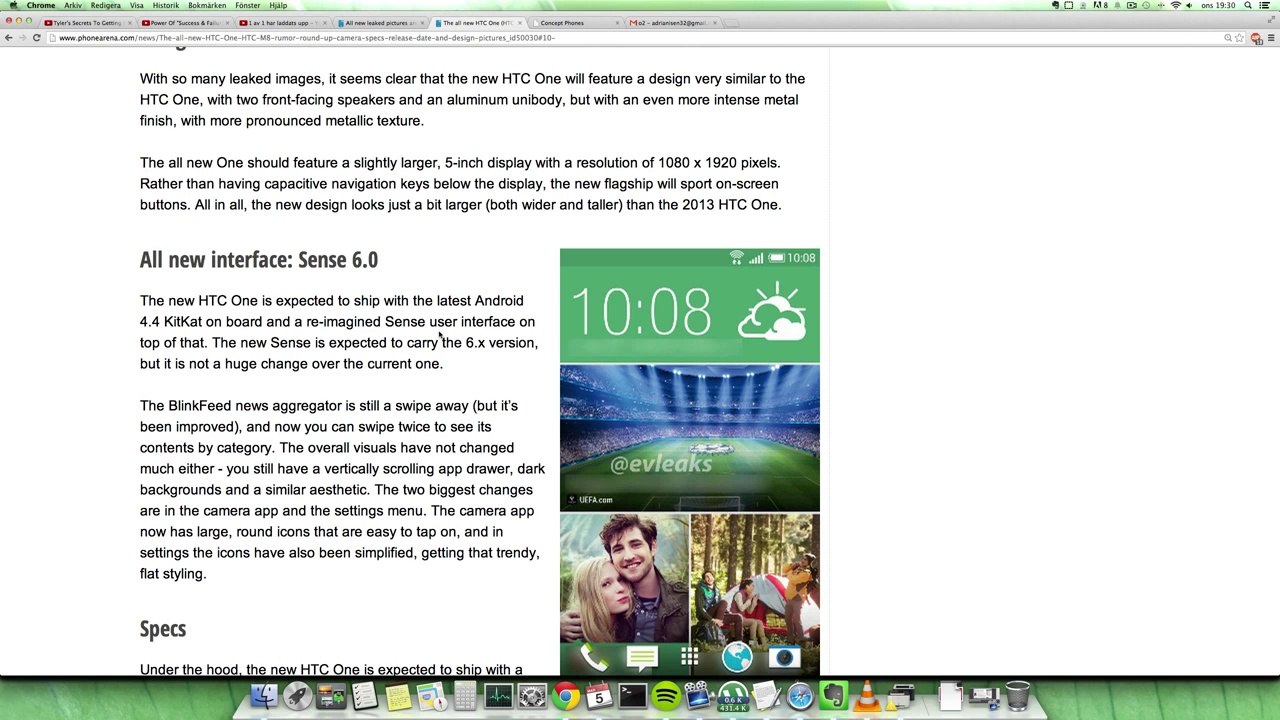Open the Visa menu
Viewport: 1280px width, 720px height.
coord(137,5)
